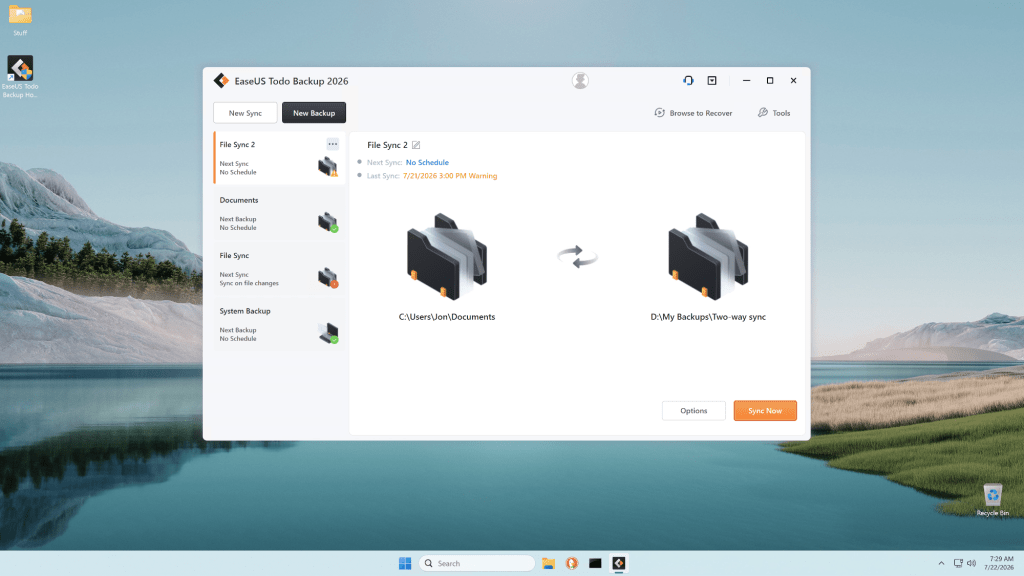This screenshot has height=576, width=1024.
Task: Select the Documents backup task
Action: pos(280,213)
